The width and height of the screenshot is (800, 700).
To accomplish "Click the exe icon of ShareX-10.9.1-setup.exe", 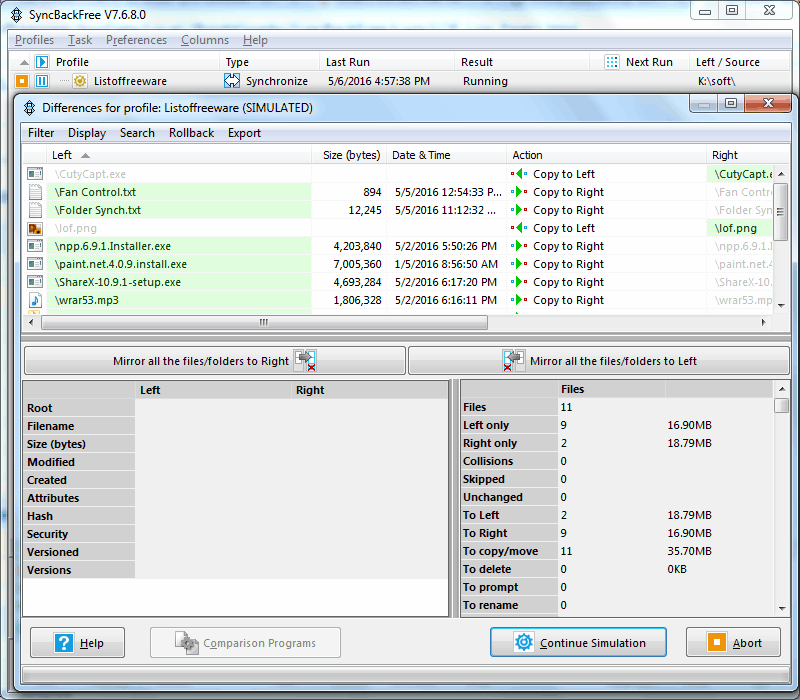I will (35, 282).
